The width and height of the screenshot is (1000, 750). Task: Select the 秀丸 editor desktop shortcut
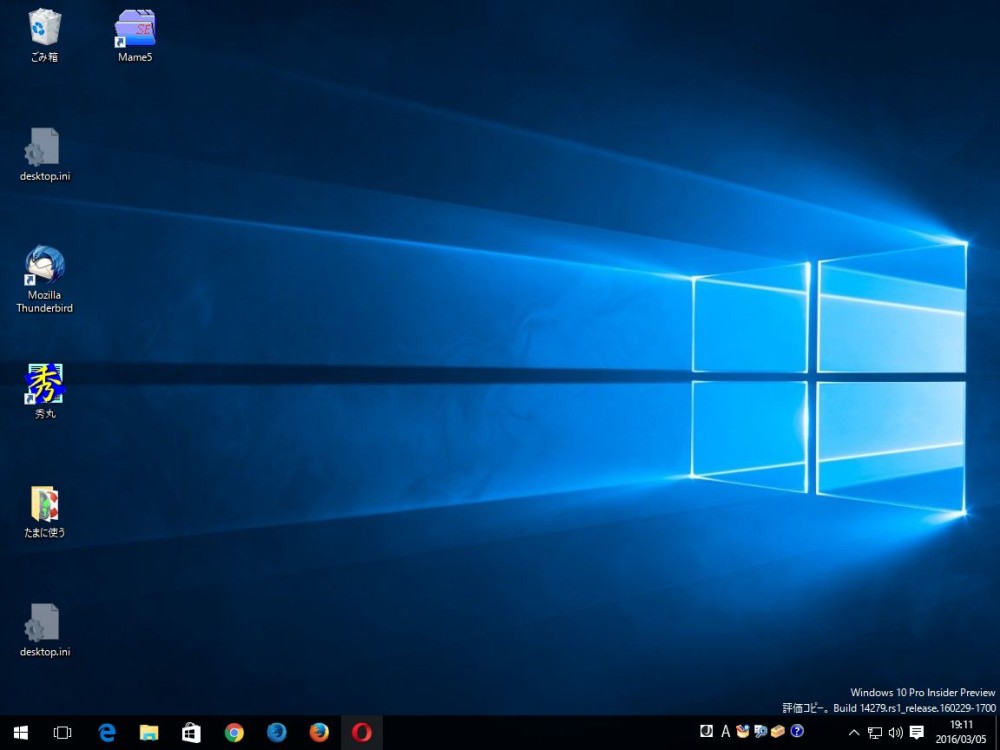click(44, 385)
